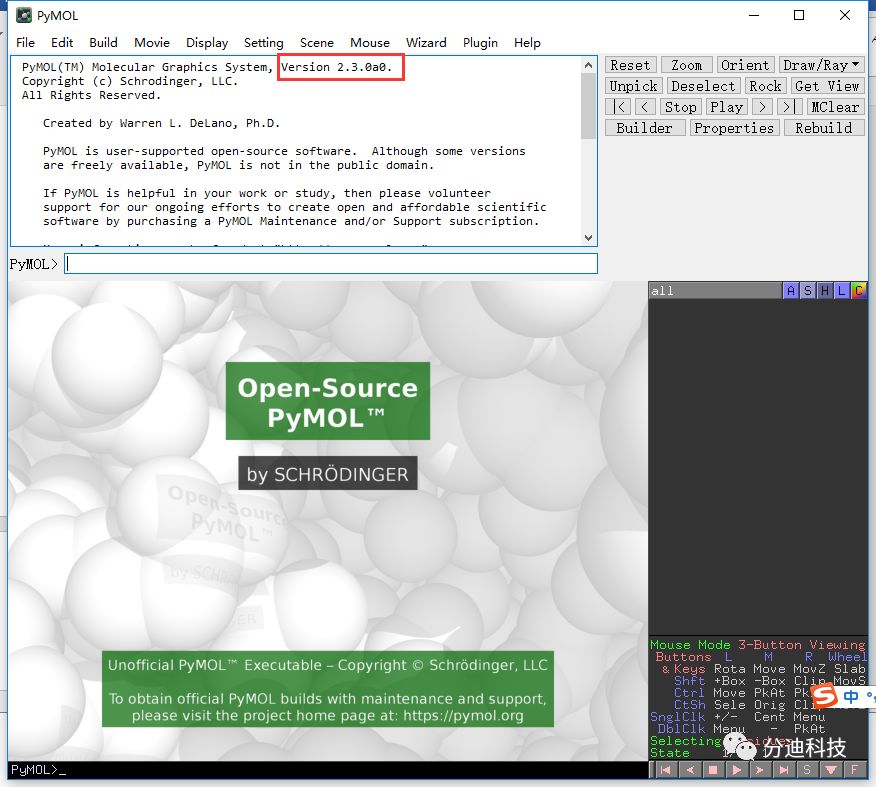876x787 pixels.
Task: Open the Mouse menu
Action: pos(370,42)
